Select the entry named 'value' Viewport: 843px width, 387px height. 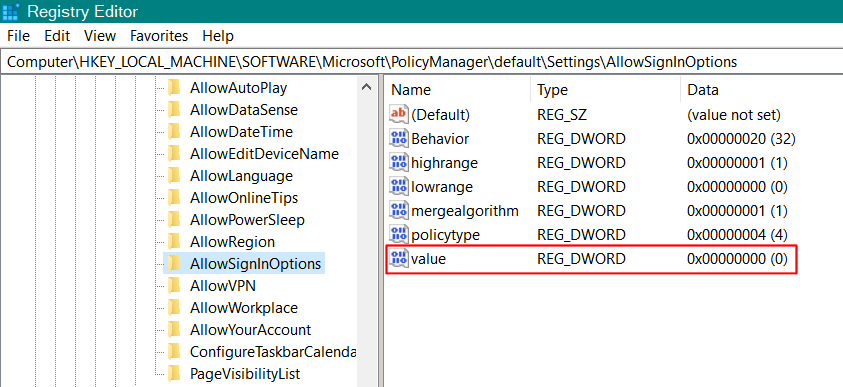tap(428, 259)
